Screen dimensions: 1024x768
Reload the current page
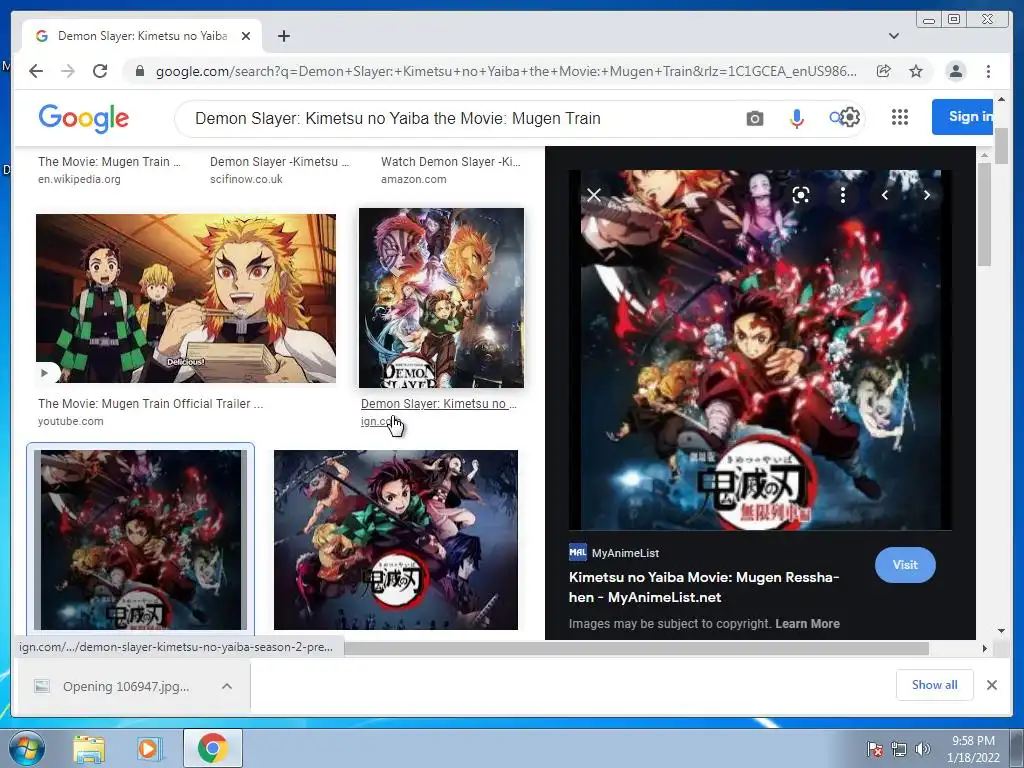pyautogui.click(x=100, y=71)
